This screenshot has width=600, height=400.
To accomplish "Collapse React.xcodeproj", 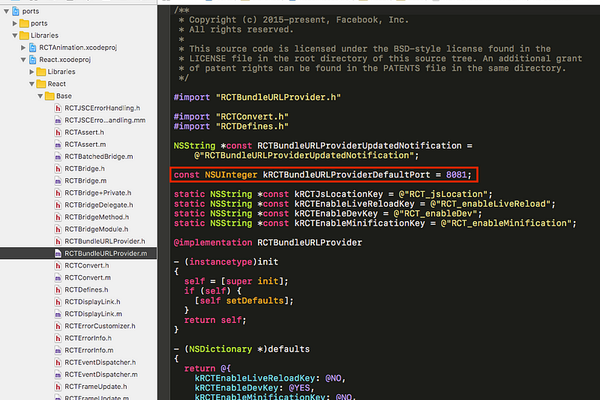I will pos(23,60).
